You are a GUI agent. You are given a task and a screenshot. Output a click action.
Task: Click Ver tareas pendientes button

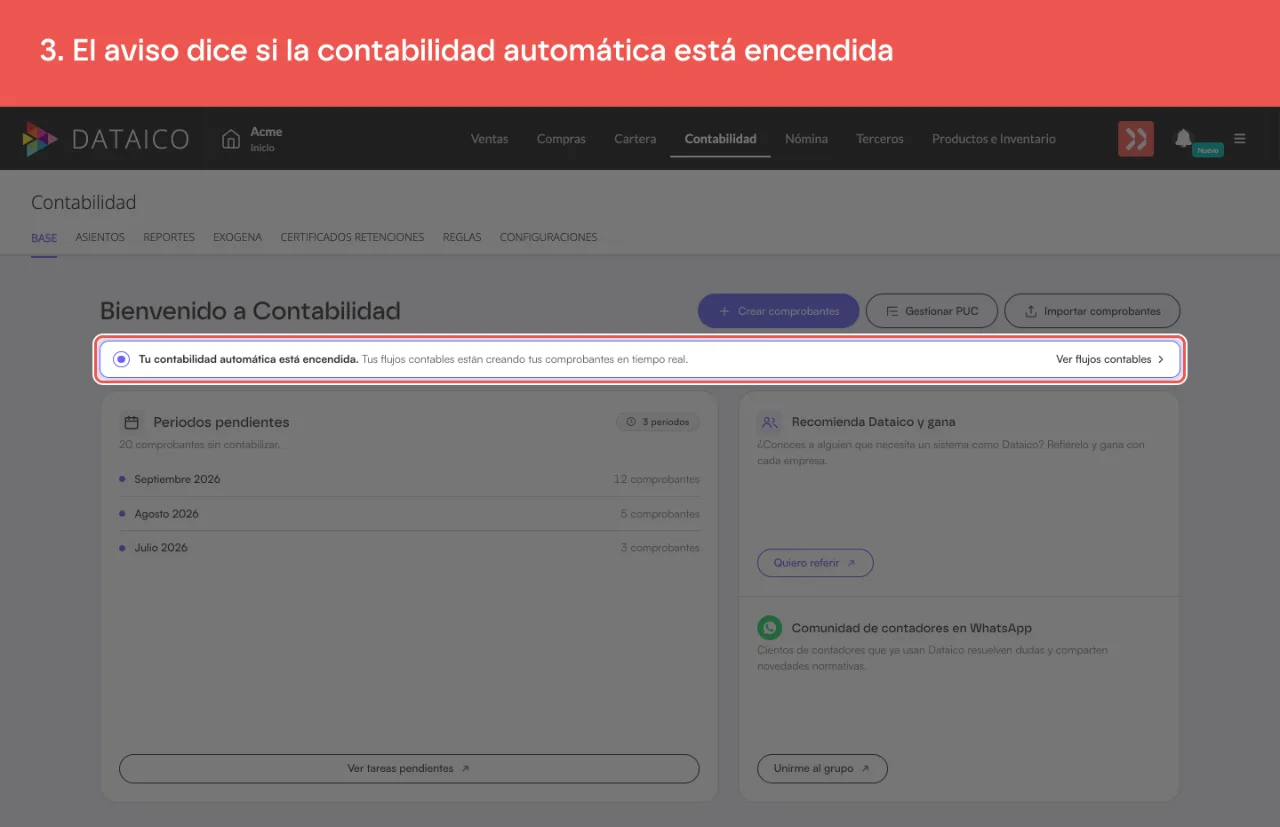(409, 769)
